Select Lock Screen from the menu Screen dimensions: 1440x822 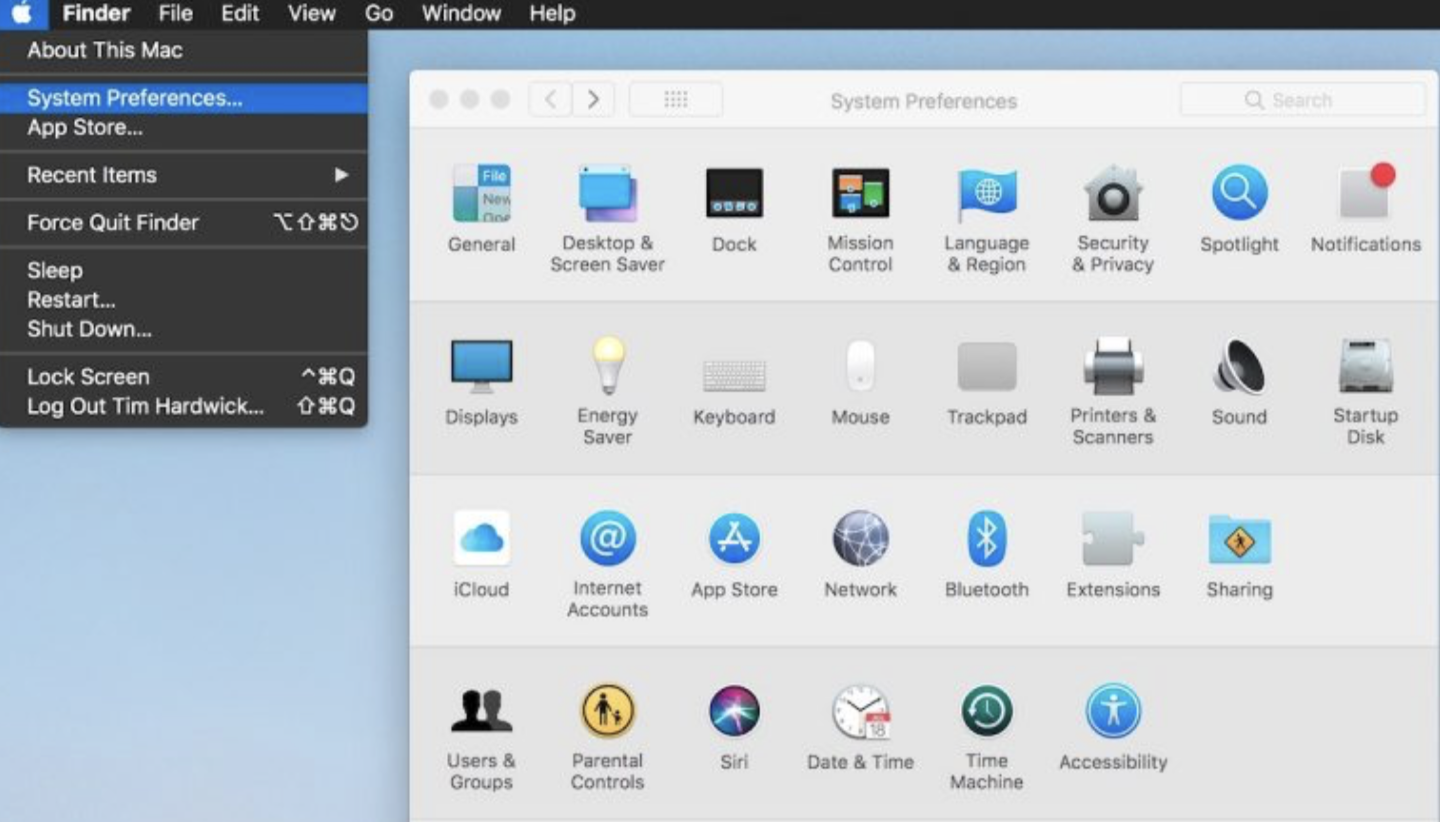coord(87,376)
